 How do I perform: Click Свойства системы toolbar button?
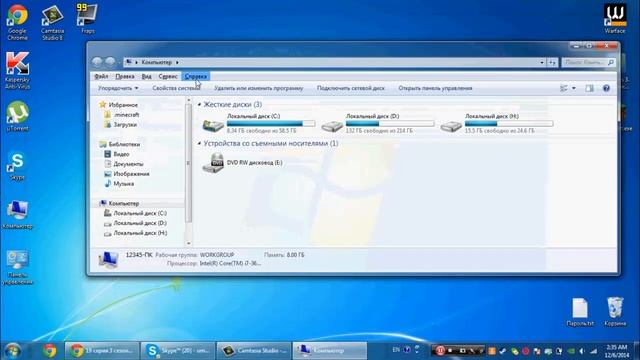[176, 88]
